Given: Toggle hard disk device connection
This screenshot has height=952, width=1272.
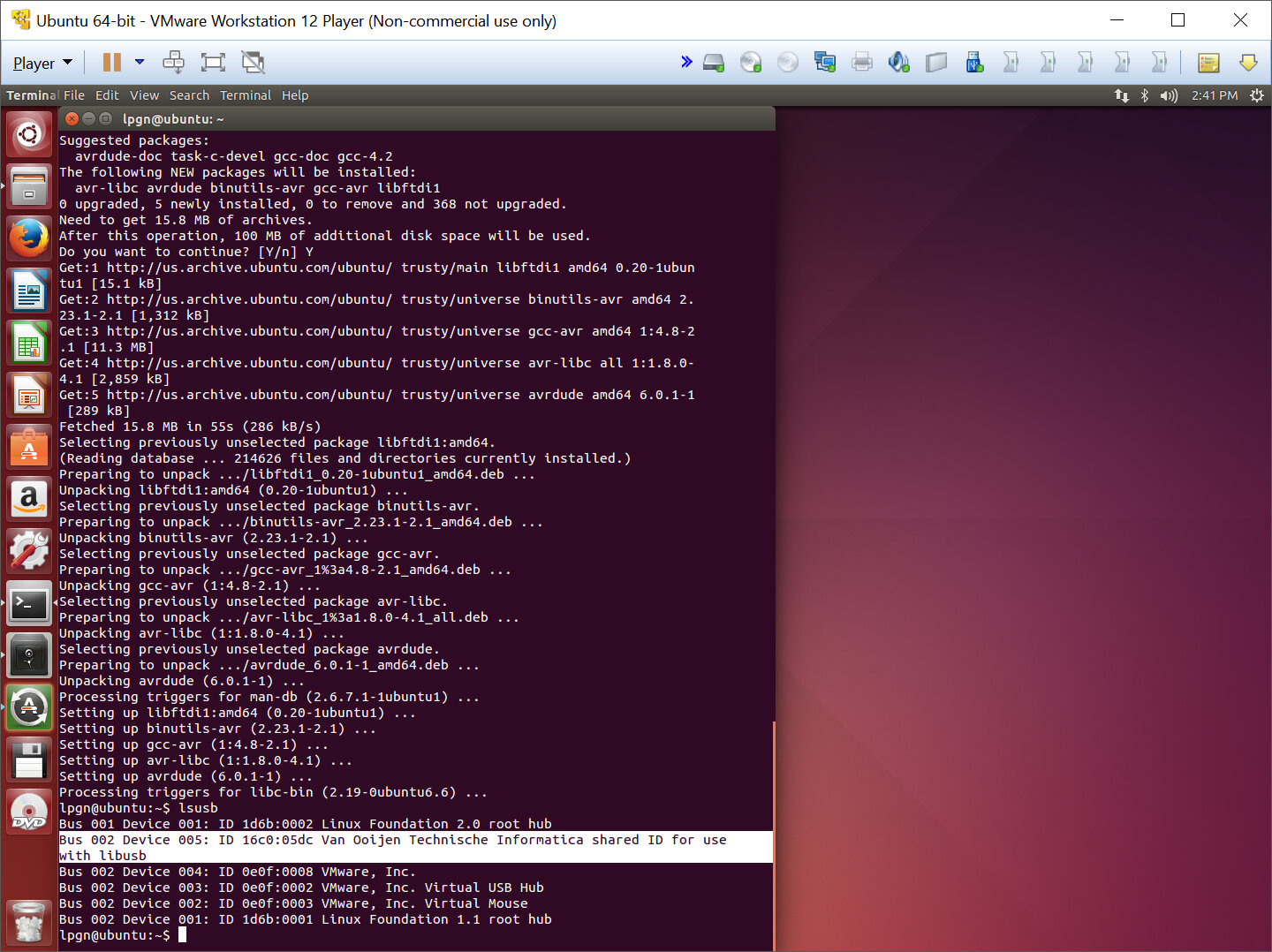Looking at the screenshot, I should coord(714,62).
